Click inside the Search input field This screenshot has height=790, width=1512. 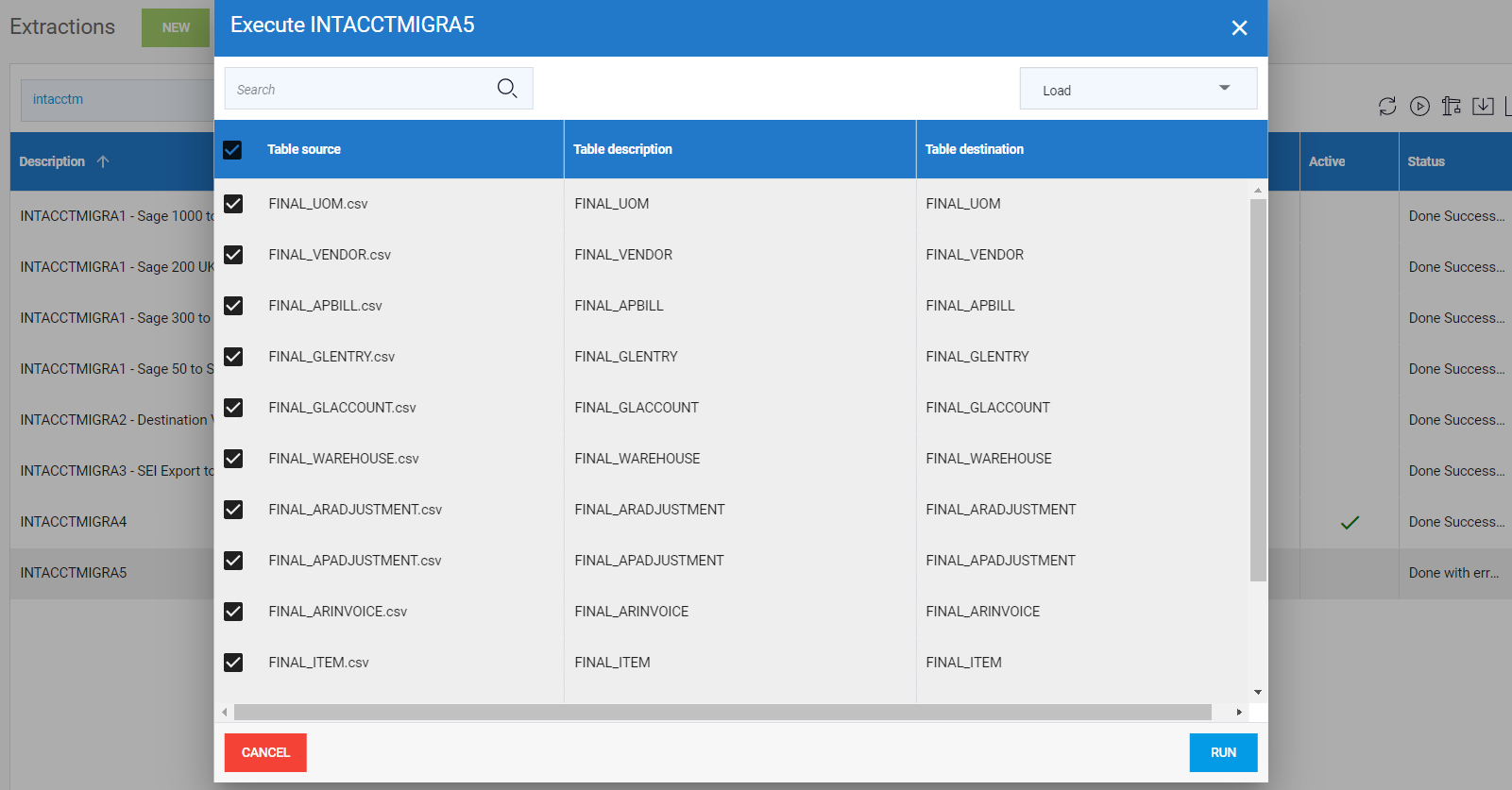(359, 89)
